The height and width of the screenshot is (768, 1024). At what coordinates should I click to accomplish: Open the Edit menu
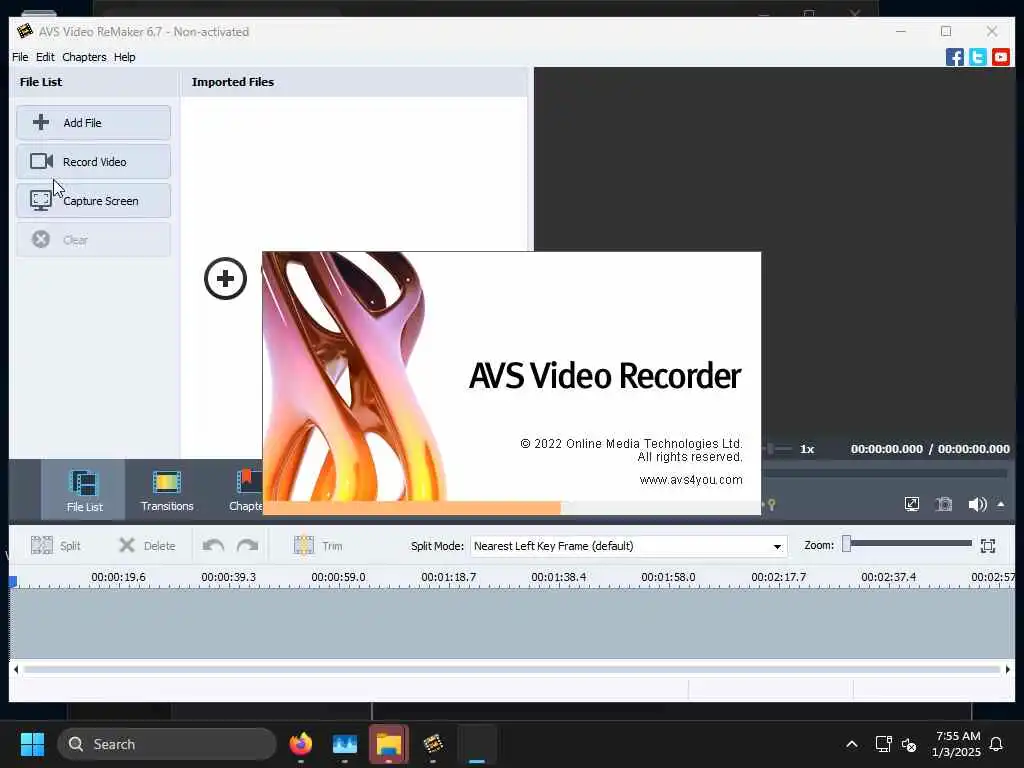[45, 57]
